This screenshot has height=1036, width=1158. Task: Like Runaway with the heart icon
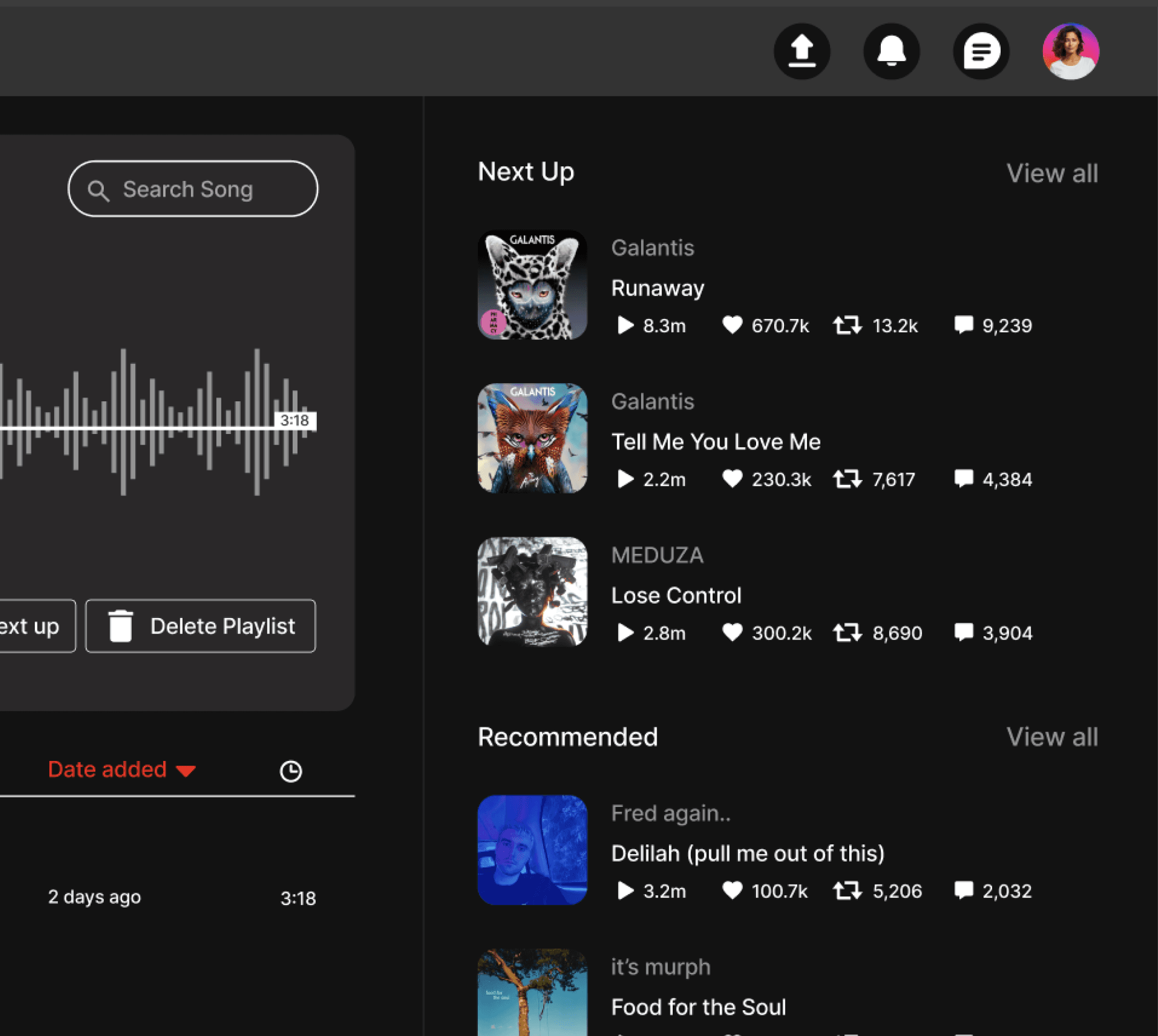(x=732, y=325)
